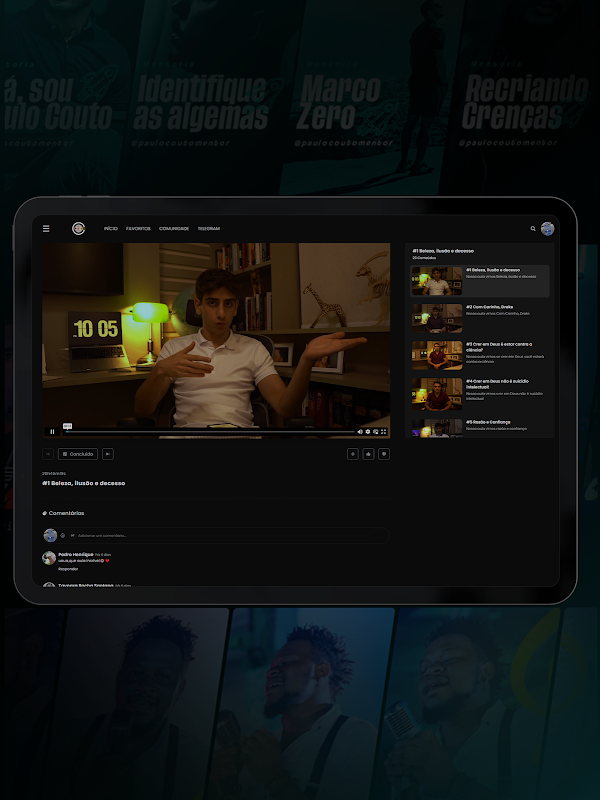
Task: Click Pedro Henrique's avatar
Action: 49,558
